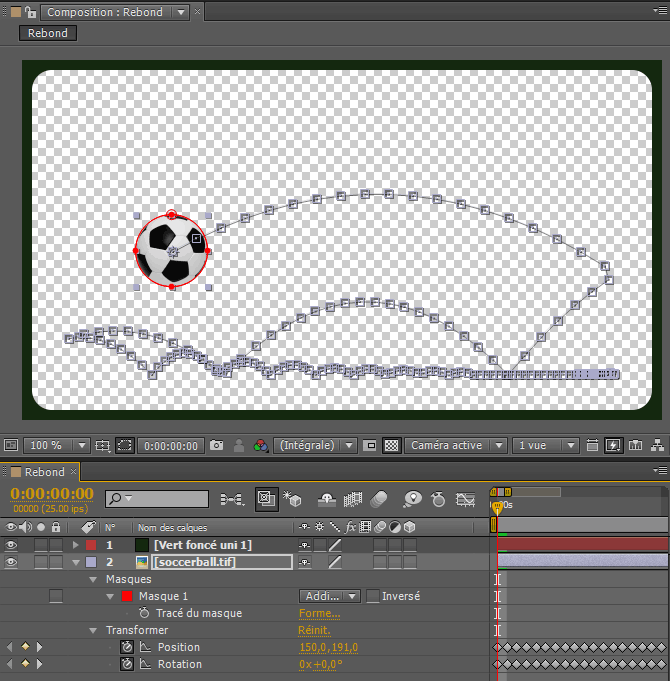This screenshot has height=681, width=670.
Task: Toggle the live update icon in timeline
Action: (x=266, y=499)
